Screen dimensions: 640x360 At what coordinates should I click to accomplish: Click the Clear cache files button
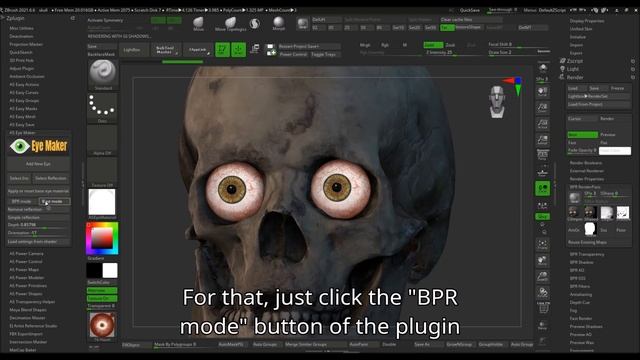coord(471,19)
